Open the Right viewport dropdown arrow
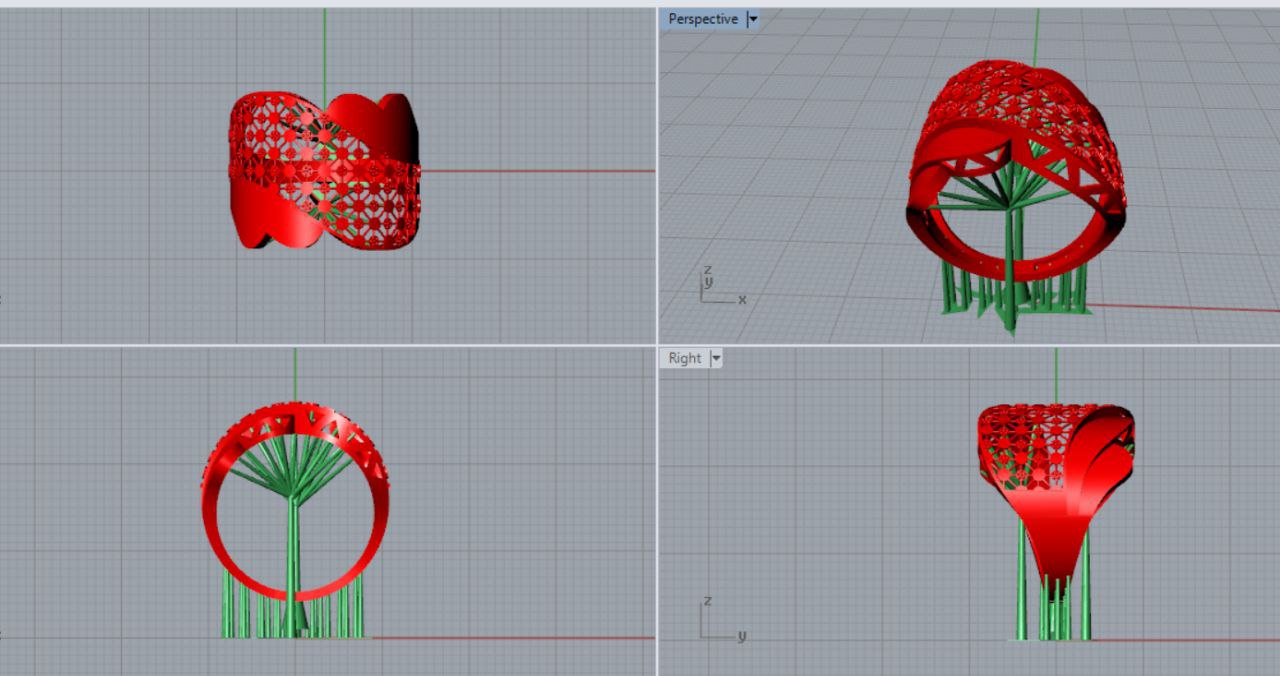The image size is (1280, 676). click(716, 358)
